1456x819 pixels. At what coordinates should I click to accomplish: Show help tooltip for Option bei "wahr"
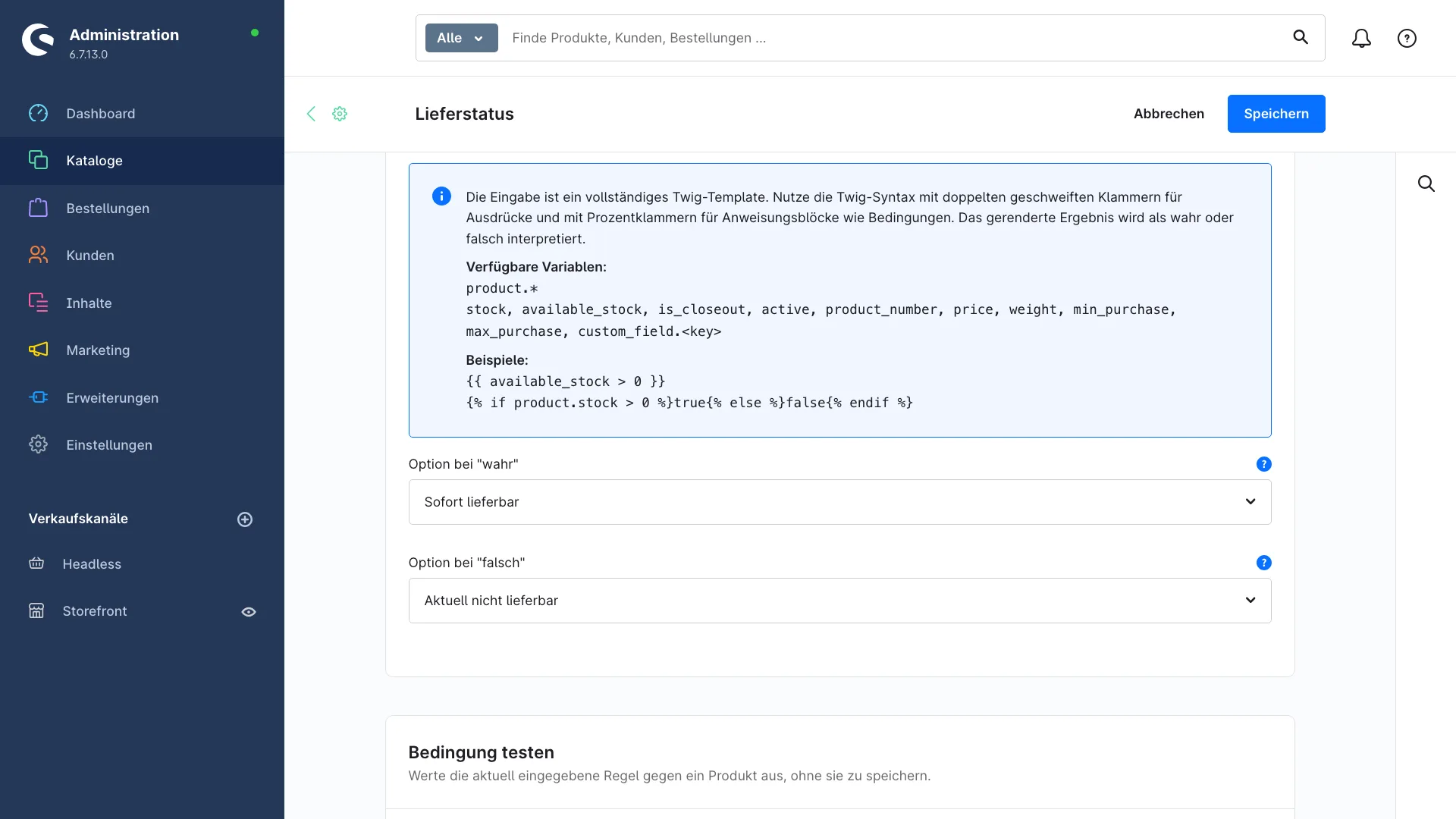pos(1263,464)
